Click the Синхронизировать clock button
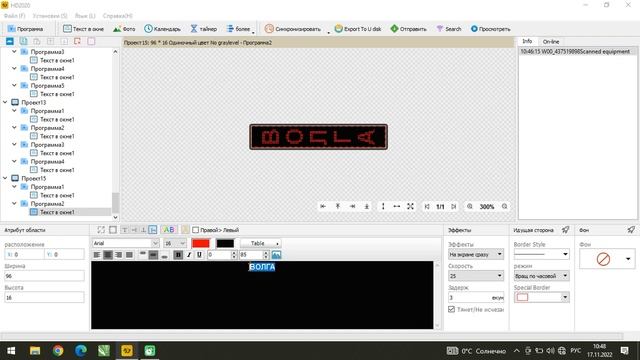Screen dimensions: 640x360 (293, 29)
